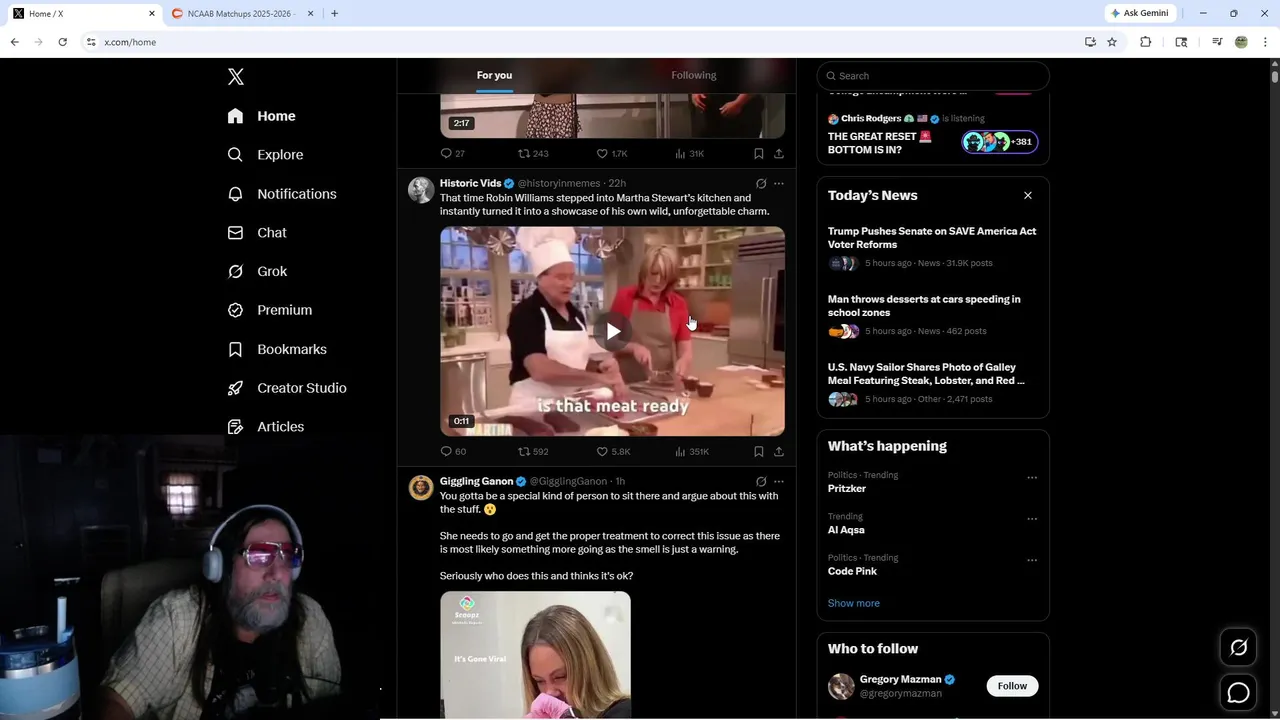
Task: Open U.S. Navy Sailor galley meal story
Action: pyautogui.click(x=926, y=374)
